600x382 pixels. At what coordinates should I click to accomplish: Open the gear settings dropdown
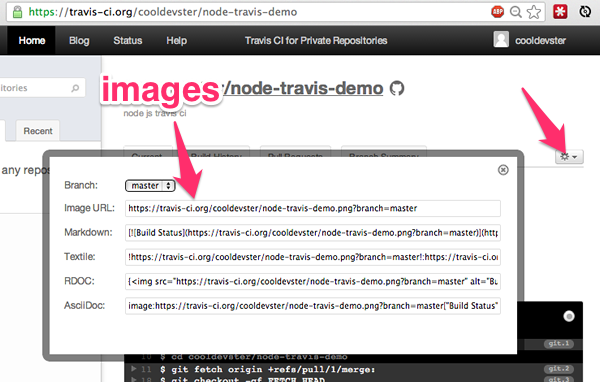tap(569, 157)
